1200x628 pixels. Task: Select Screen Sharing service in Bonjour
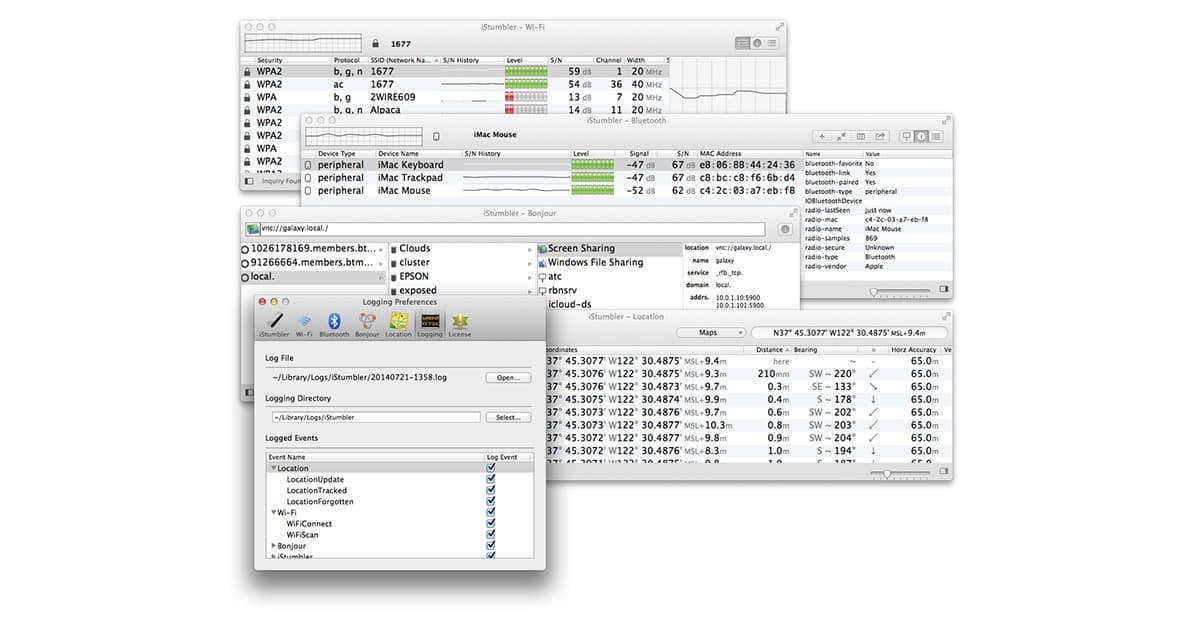pyautogui.click(x=609, y=249)
